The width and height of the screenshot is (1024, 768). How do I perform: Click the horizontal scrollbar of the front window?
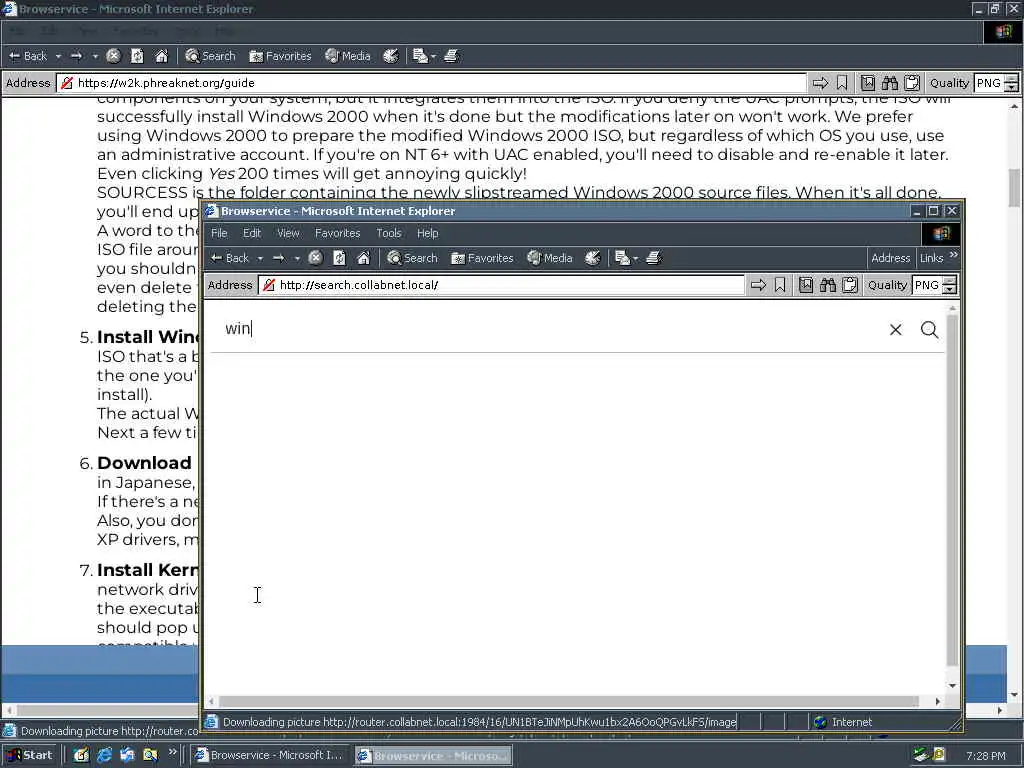(x=573, y=701)
